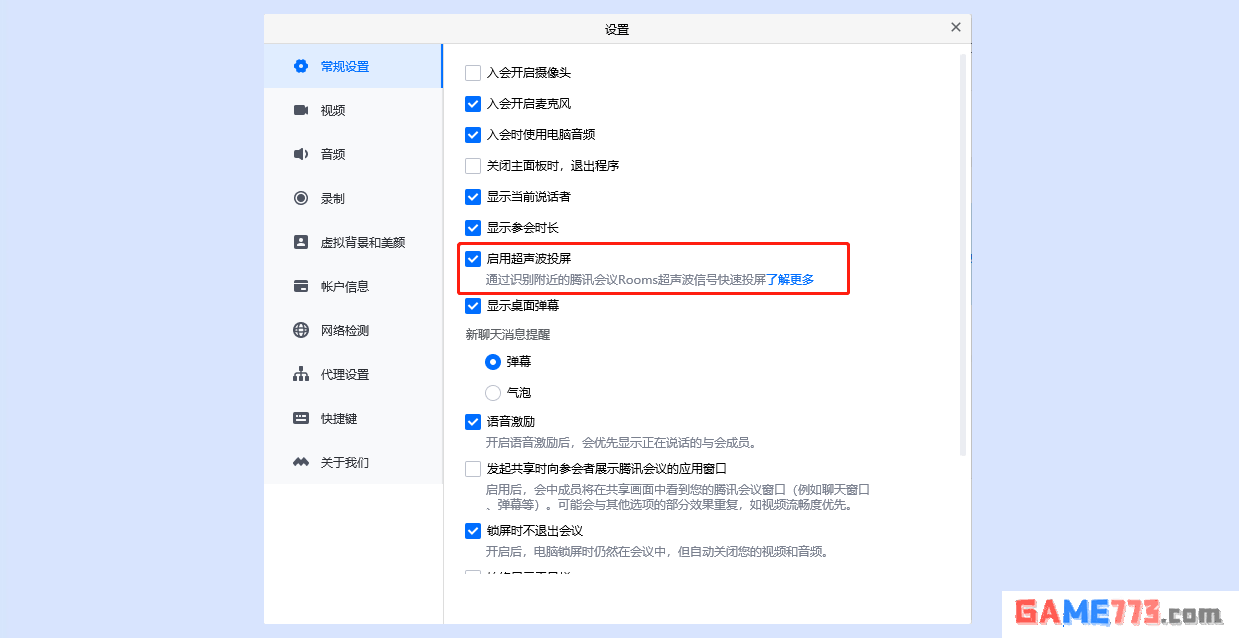Click the record icon for 录制
The height and width of the screenshot is (638, 1240).
[300, 198]
